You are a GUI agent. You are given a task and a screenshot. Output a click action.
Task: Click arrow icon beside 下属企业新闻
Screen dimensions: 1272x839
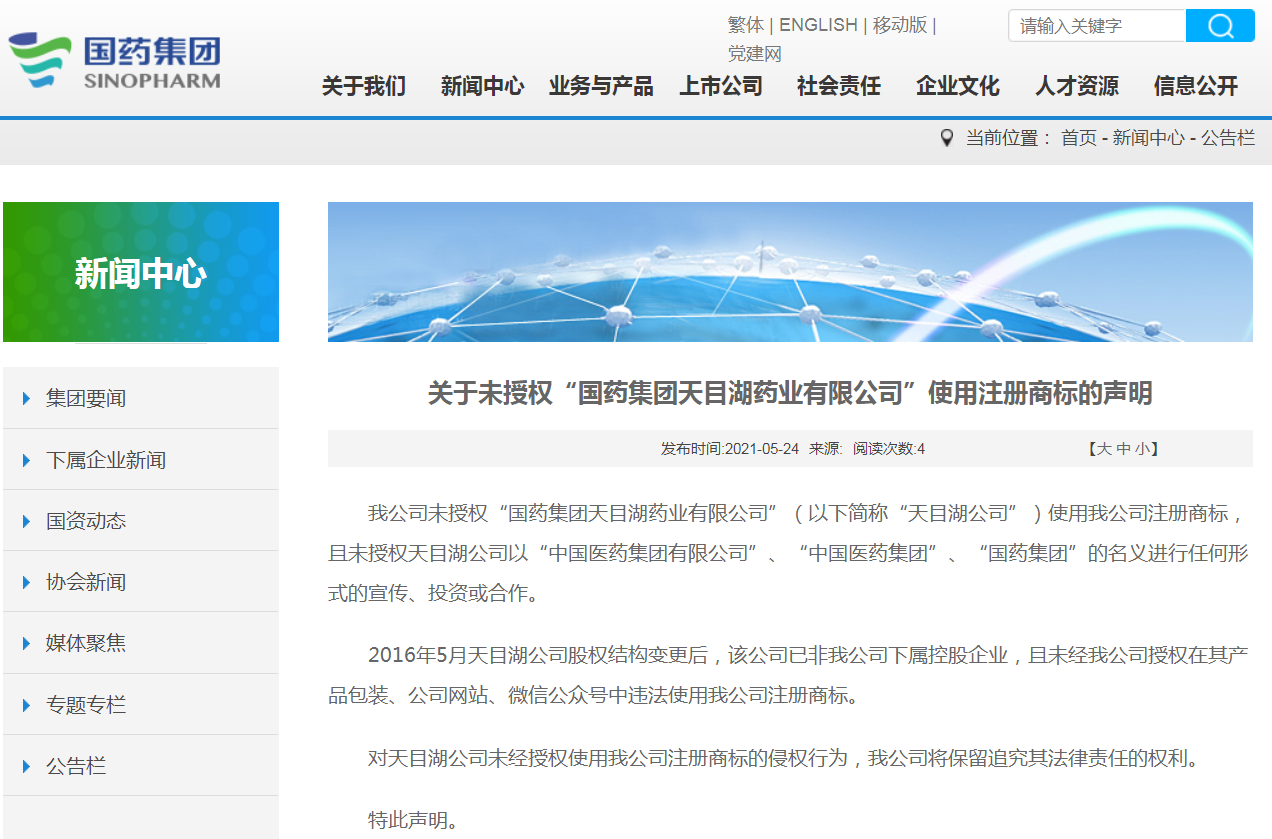point(27,460)
